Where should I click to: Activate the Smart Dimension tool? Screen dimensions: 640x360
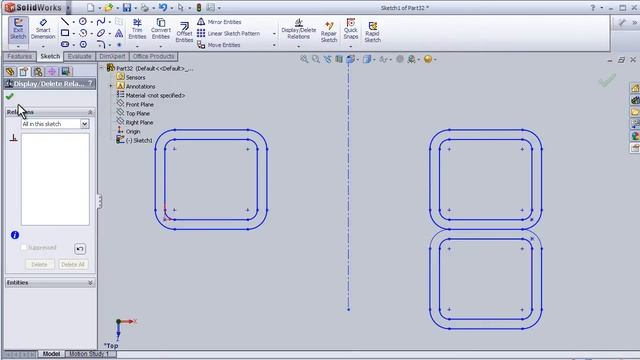click(43, 29)
